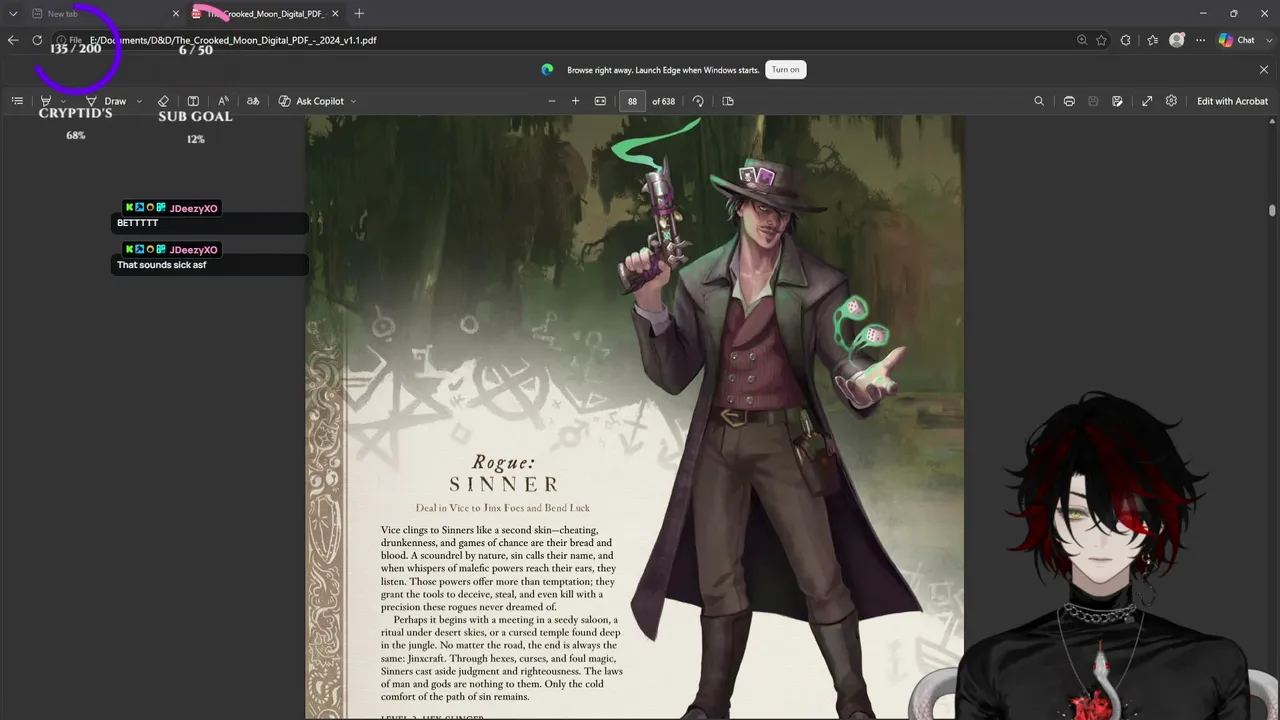The height and width of the screenshot is (720, 1280).
Task: Go back to the previous page
Action: tap(13, 40)
